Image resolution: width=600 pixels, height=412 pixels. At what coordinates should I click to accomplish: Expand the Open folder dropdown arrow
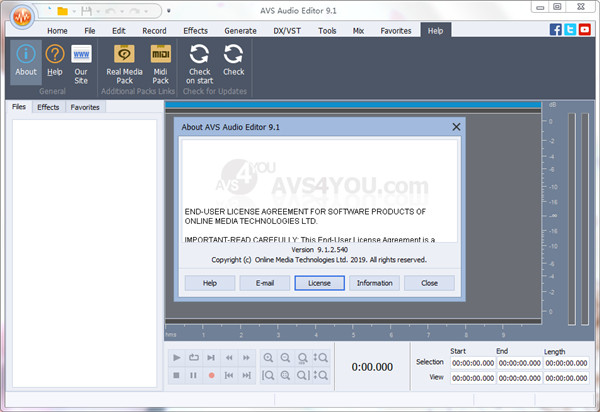(x=74, y=11)
